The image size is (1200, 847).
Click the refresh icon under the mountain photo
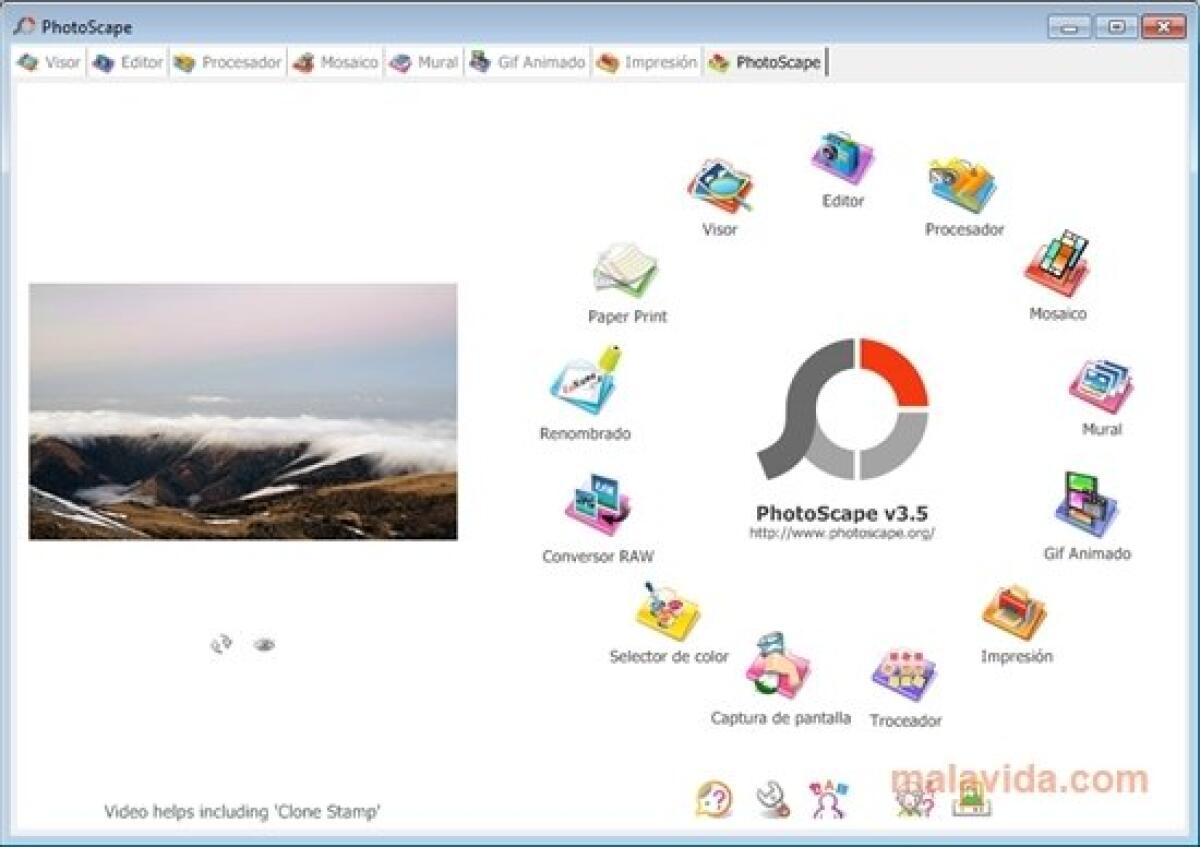221,642
